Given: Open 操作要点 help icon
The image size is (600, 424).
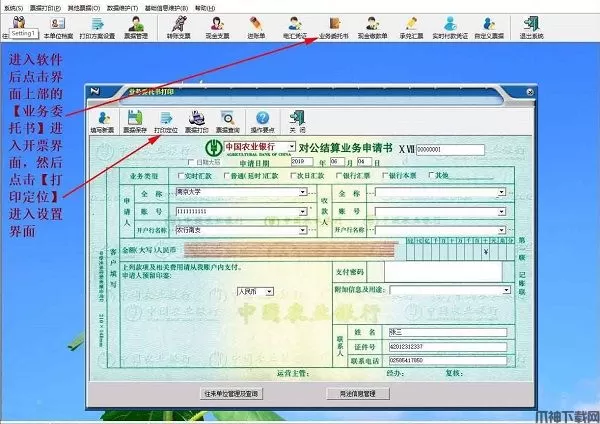Looking at the screenshot, I should (x=262, y=122).
